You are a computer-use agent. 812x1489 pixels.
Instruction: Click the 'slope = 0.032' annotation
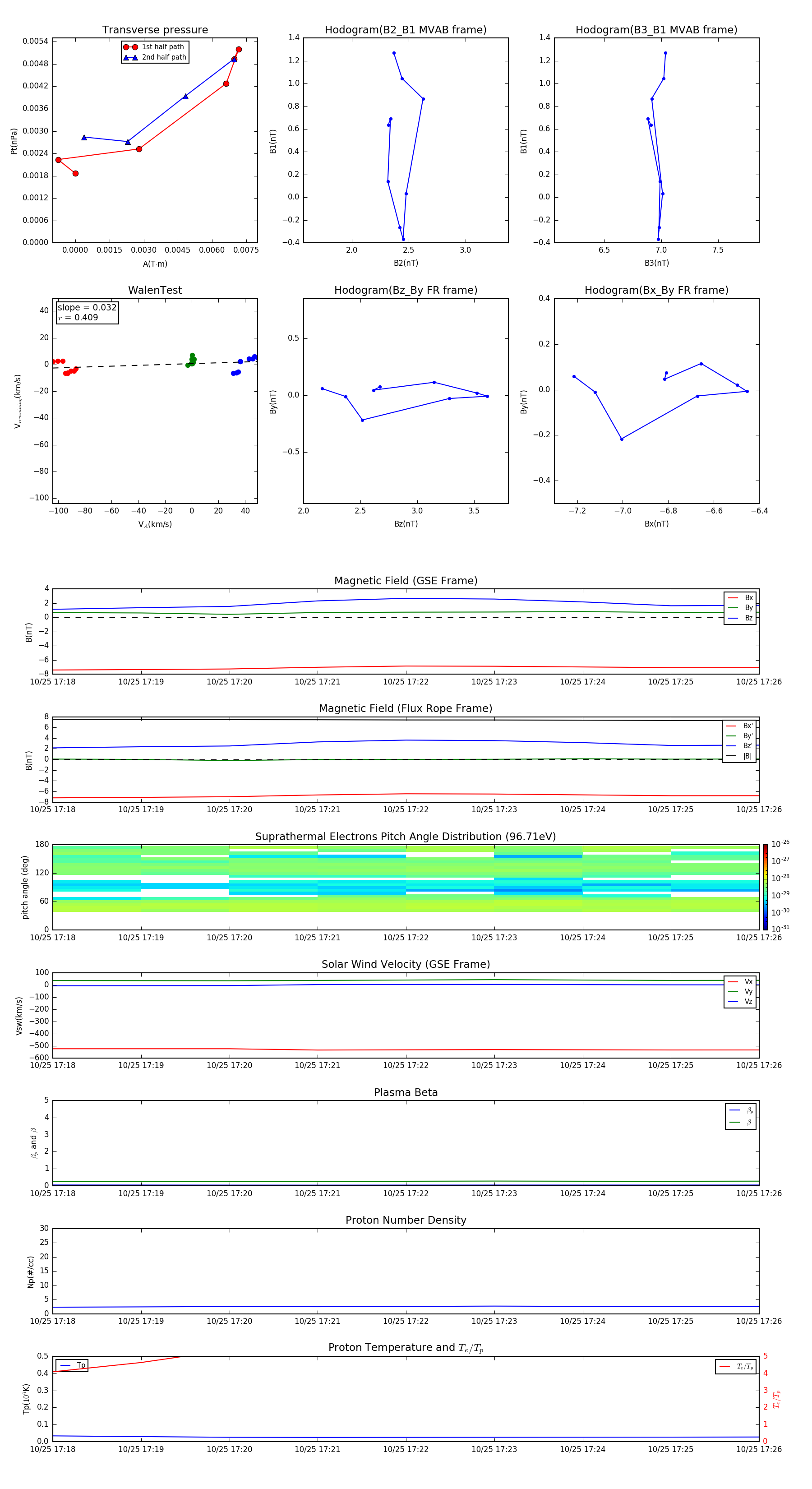[87, 308]
